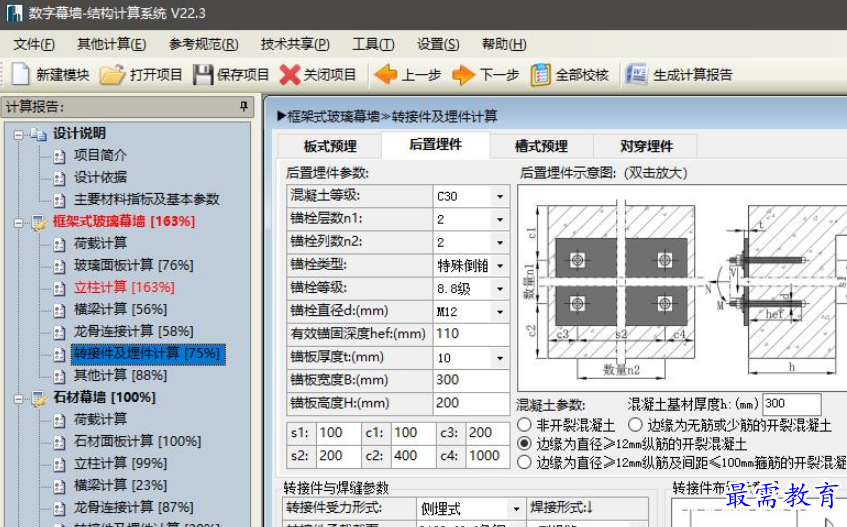Select the 后置埋件 tab
The height and width of the screenshot is (527, 847).
(435, 145)
